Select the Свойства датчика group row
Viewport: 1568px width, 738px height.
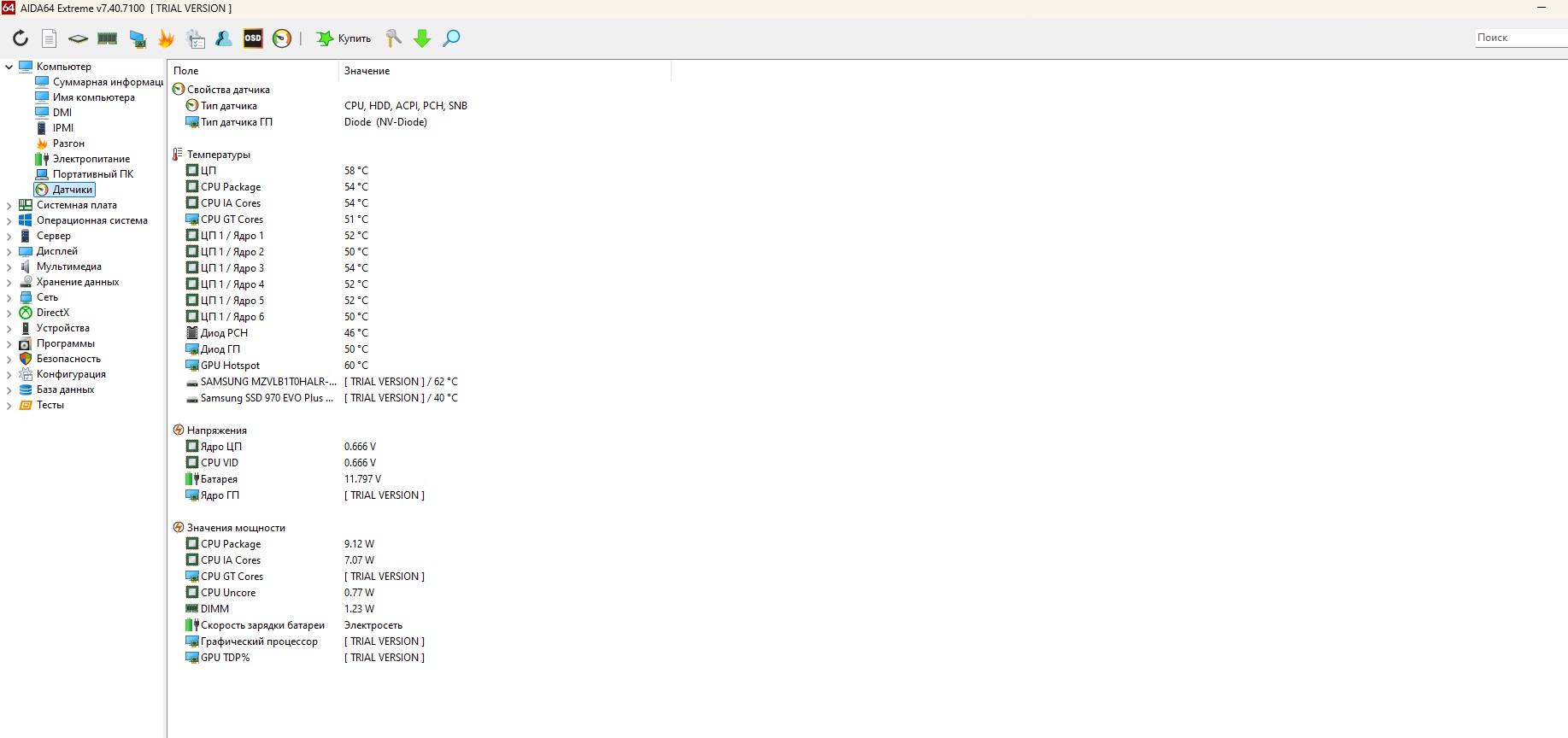(x=228, y=90)
